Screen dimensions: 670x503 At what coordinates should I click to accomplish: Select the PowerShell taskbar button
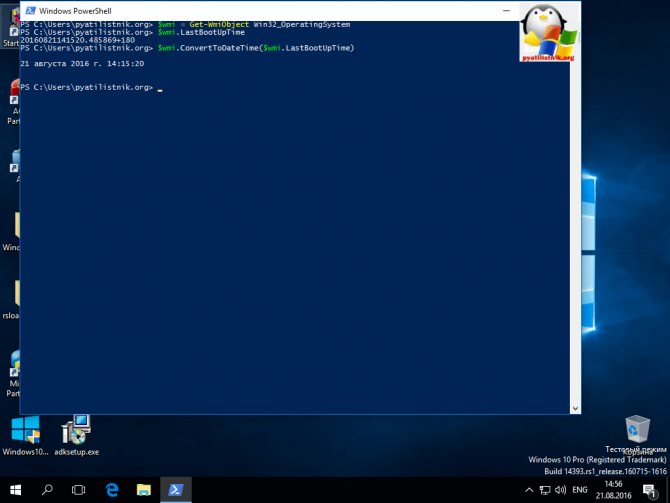point(175,490)
